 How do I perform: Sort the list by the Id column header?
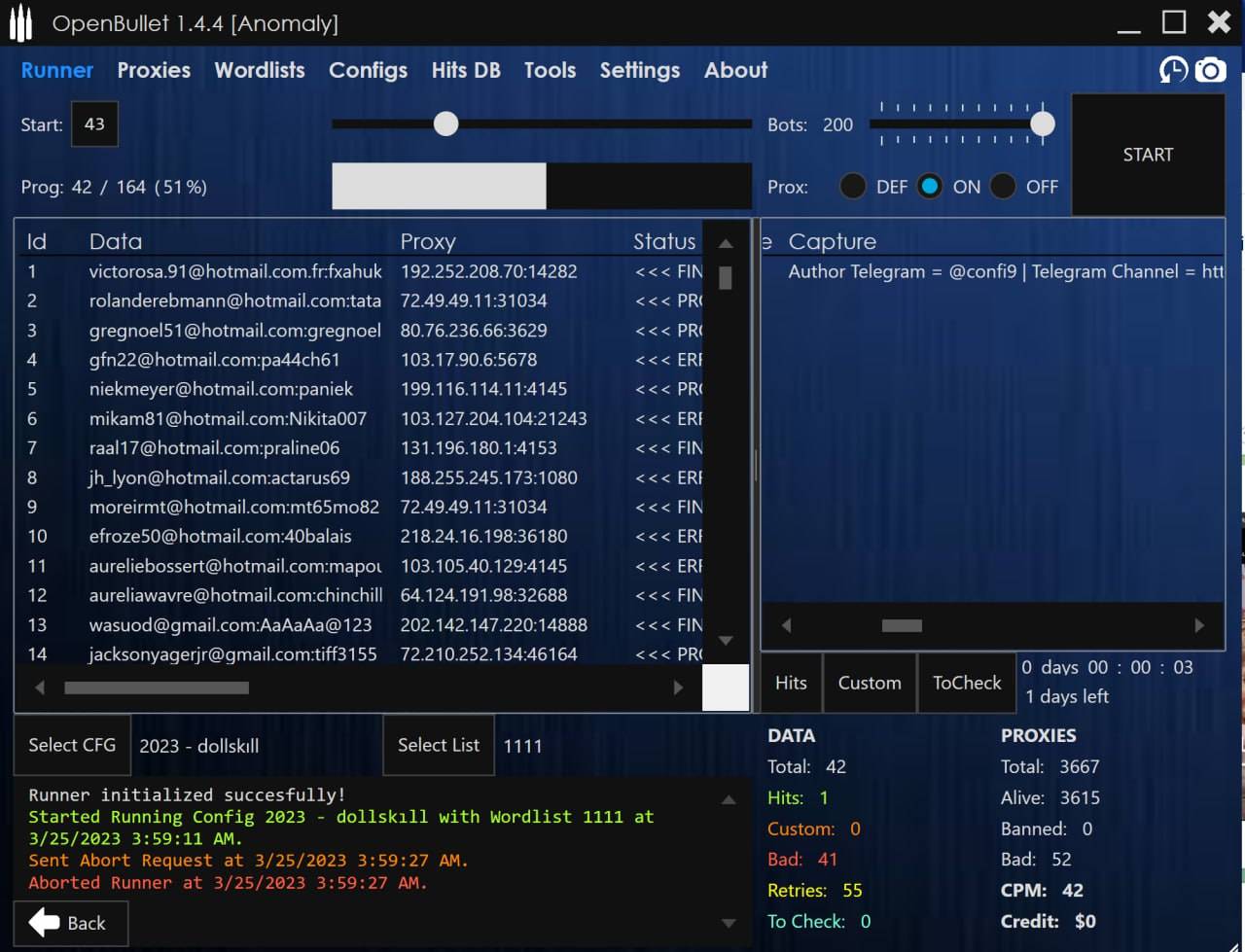click(37, 241)
